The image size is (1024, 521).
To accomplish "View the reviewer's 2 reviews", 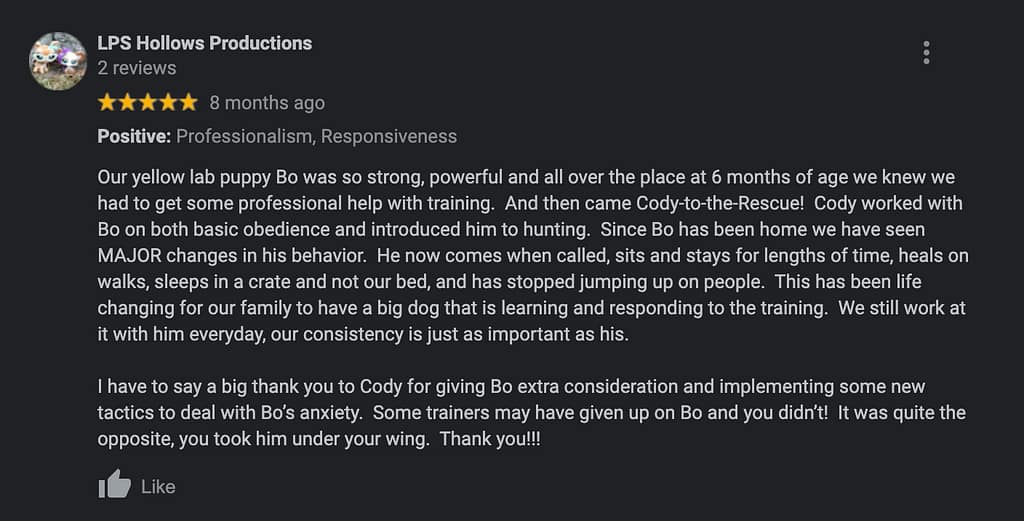I will [x=136, y=68].
